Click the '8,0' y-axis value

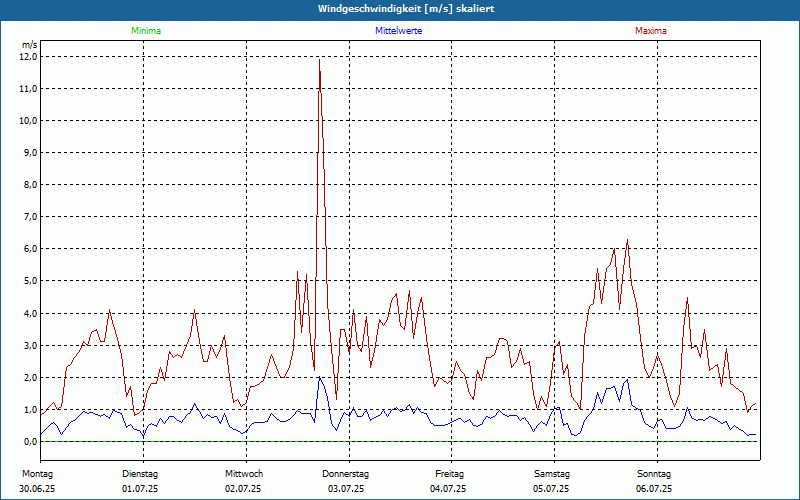click(x=31, y=185)
